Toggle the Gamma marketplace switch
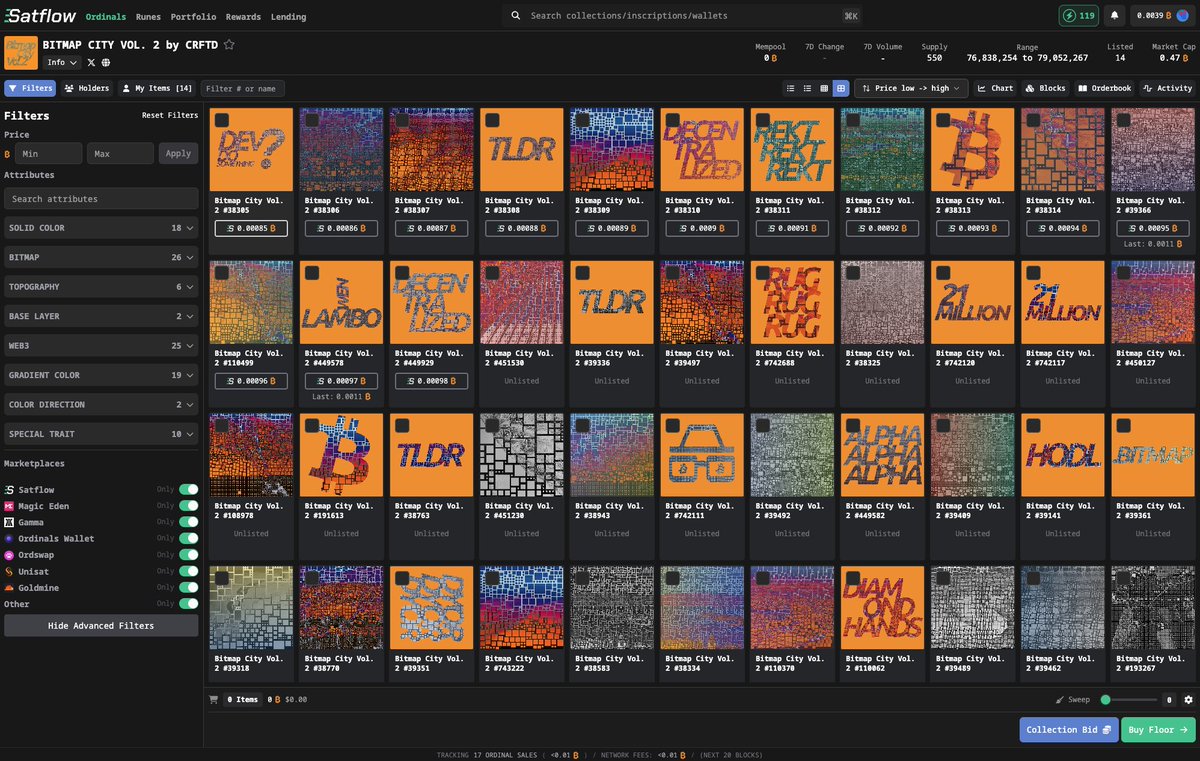The image size is (1200, 761). tap(188, 522)
